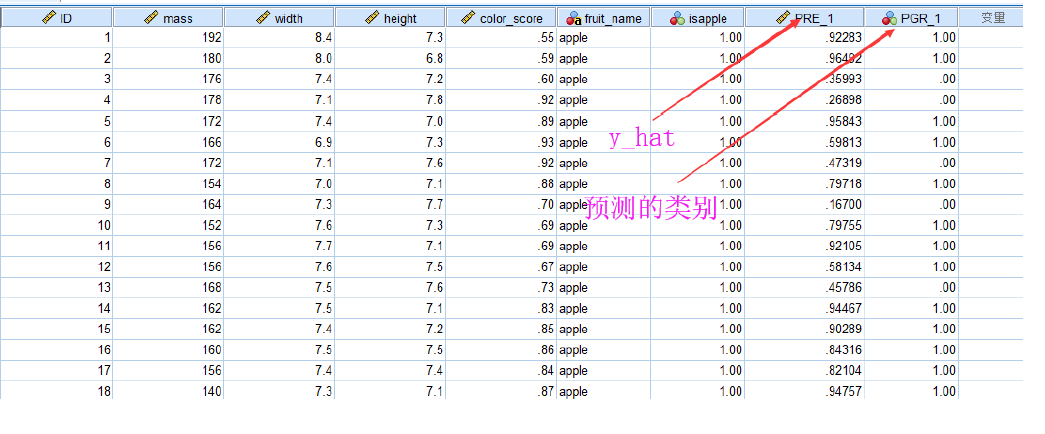The image size is (1045, 434).
Task: Click PRE_1 cell with value .79718
Action: (x=804, y=183)
